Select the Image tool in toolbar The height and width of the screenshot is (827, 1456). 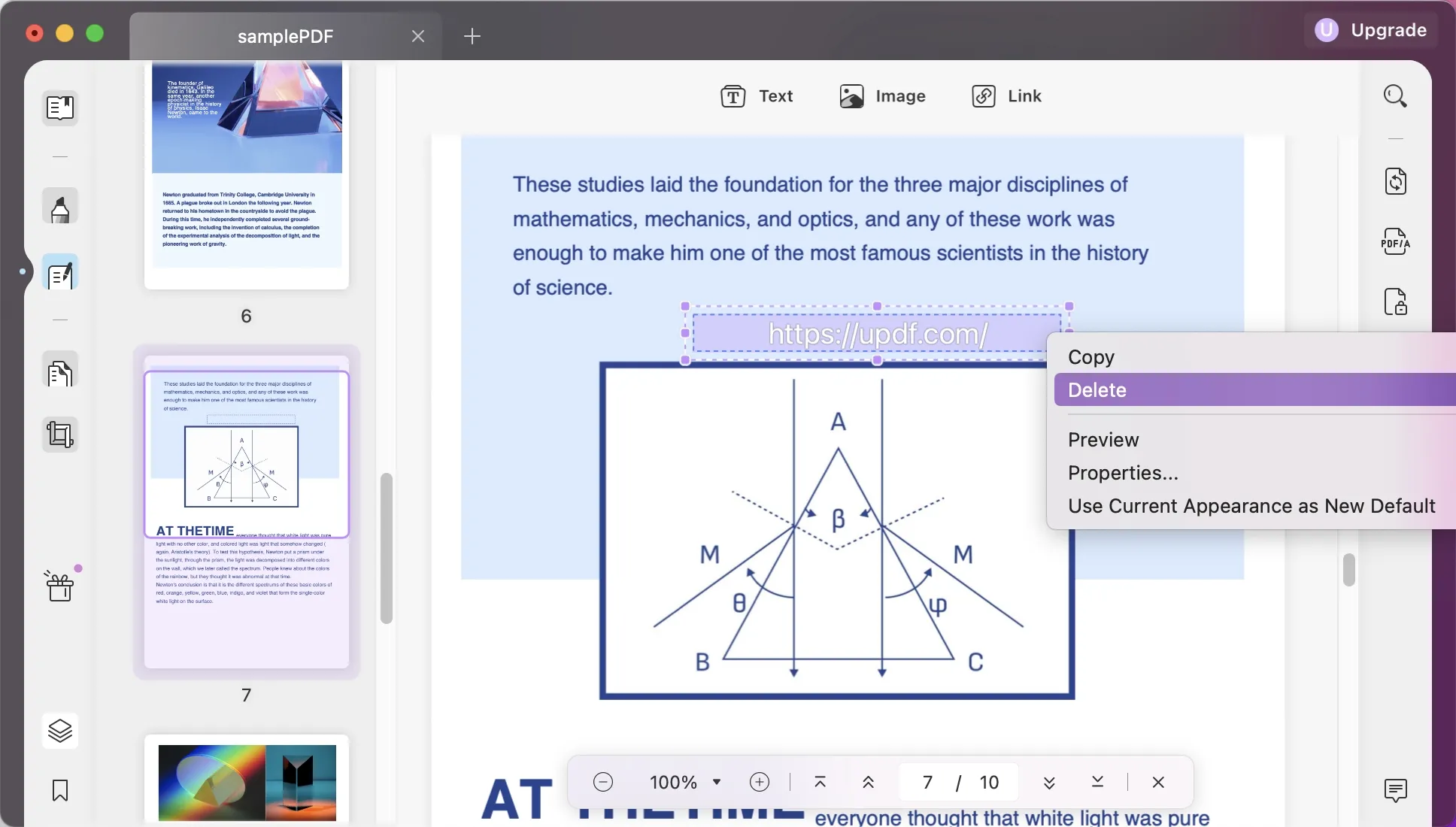882,95
